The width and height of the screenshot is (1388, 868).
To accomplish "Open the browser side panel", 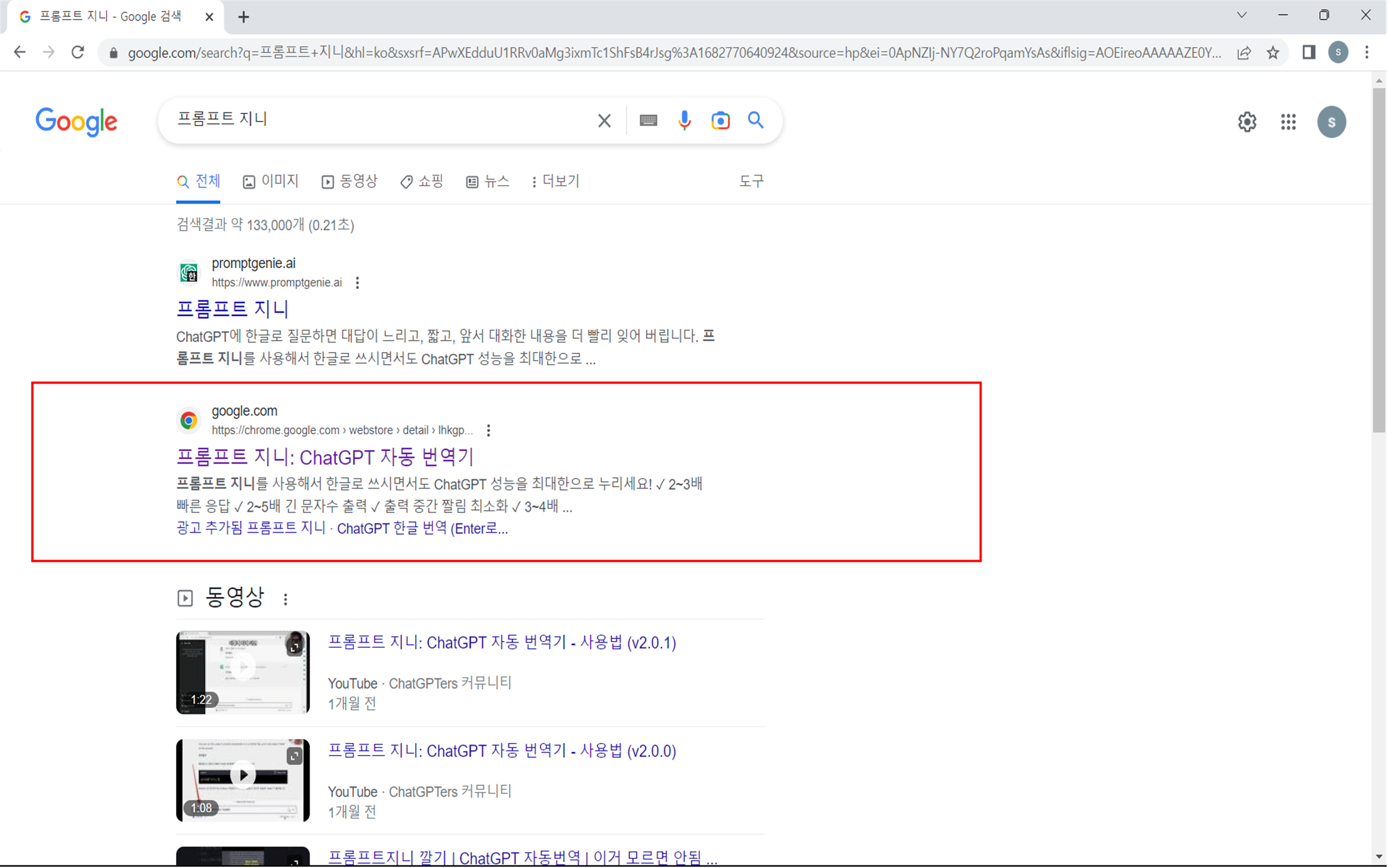I will (x=1309, y=52).
